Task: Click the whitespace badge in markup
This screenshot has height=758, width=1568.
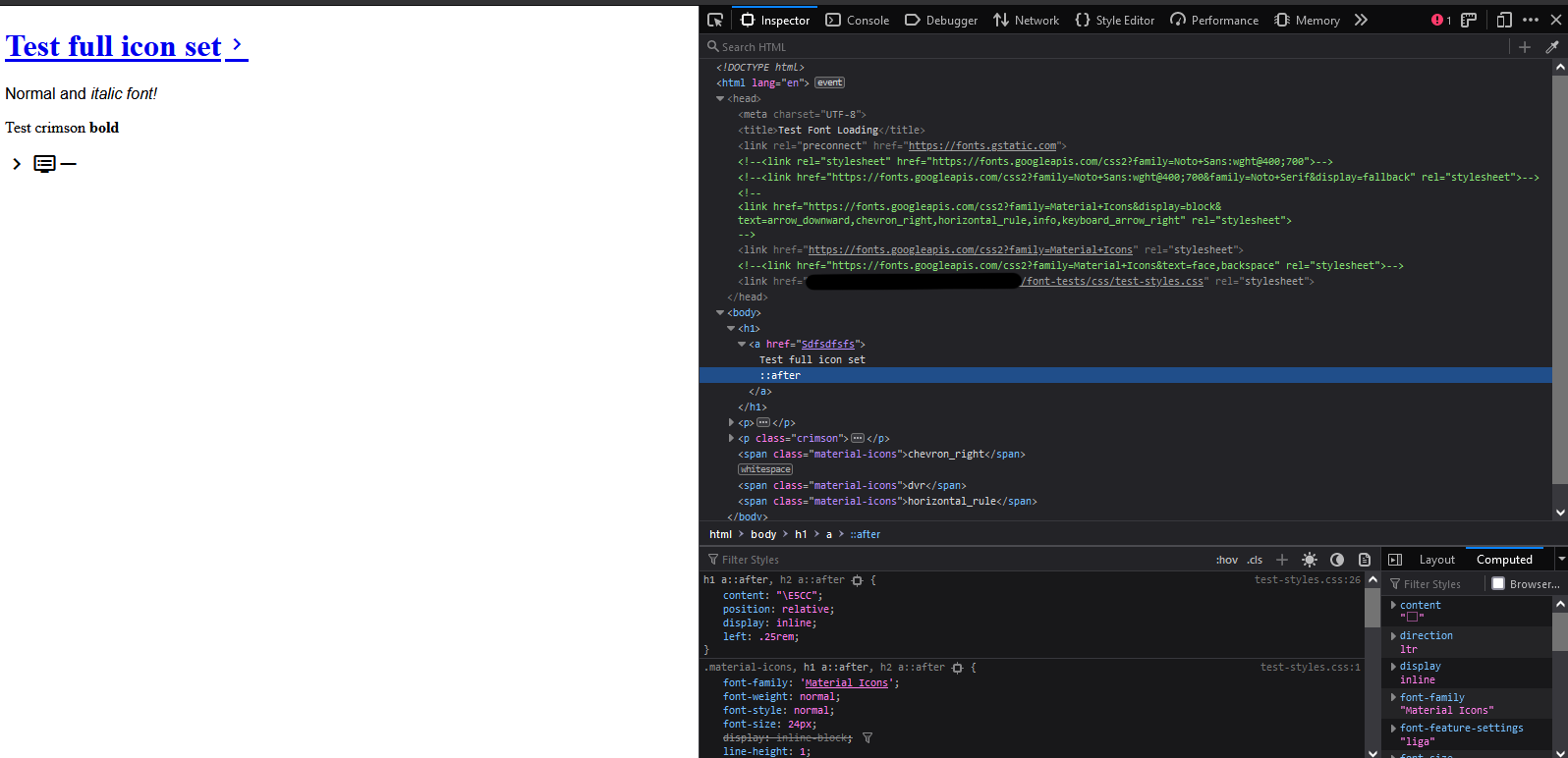Action: tap(765, 469)
